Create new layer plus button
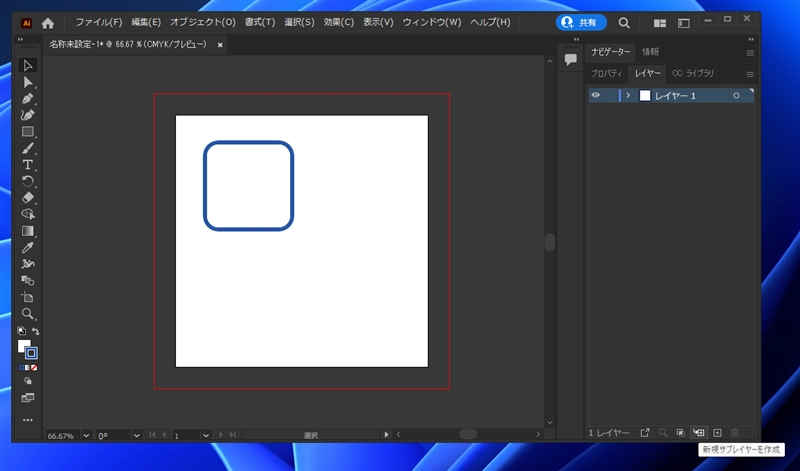 [x=717, y=433]
